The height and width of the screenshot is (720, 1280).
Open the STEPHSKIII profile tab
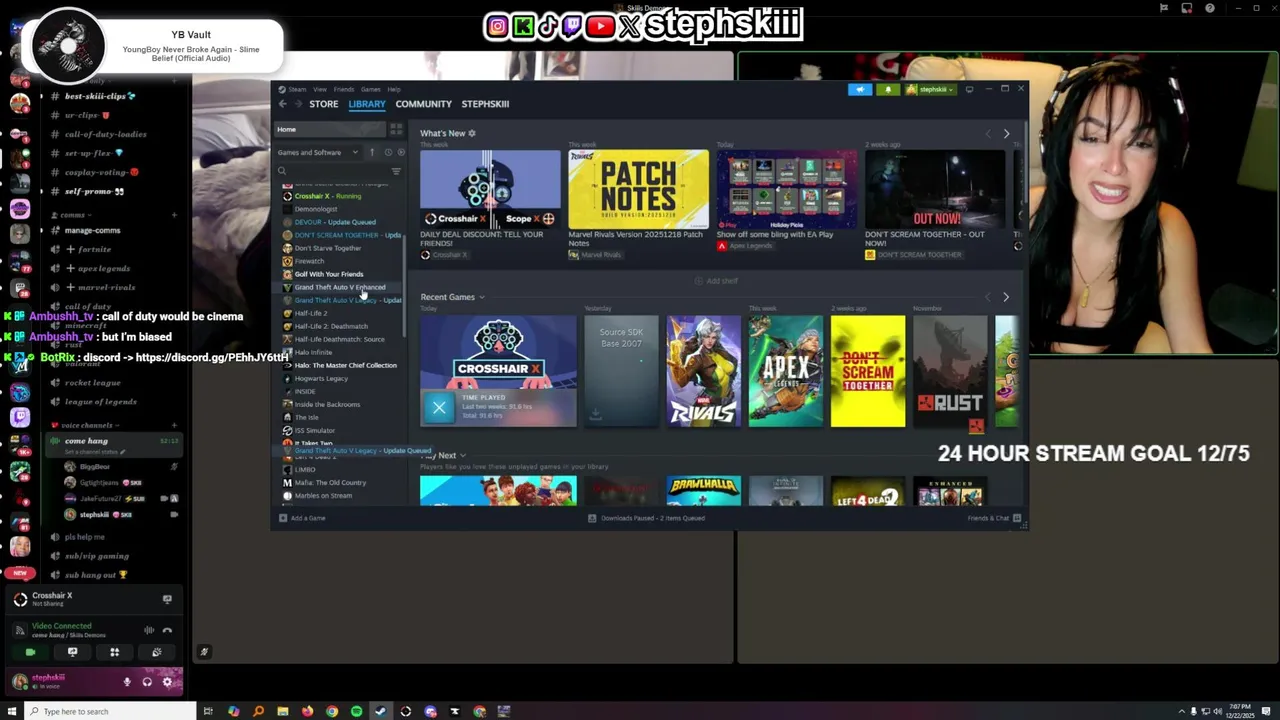(x=485, y=104)
